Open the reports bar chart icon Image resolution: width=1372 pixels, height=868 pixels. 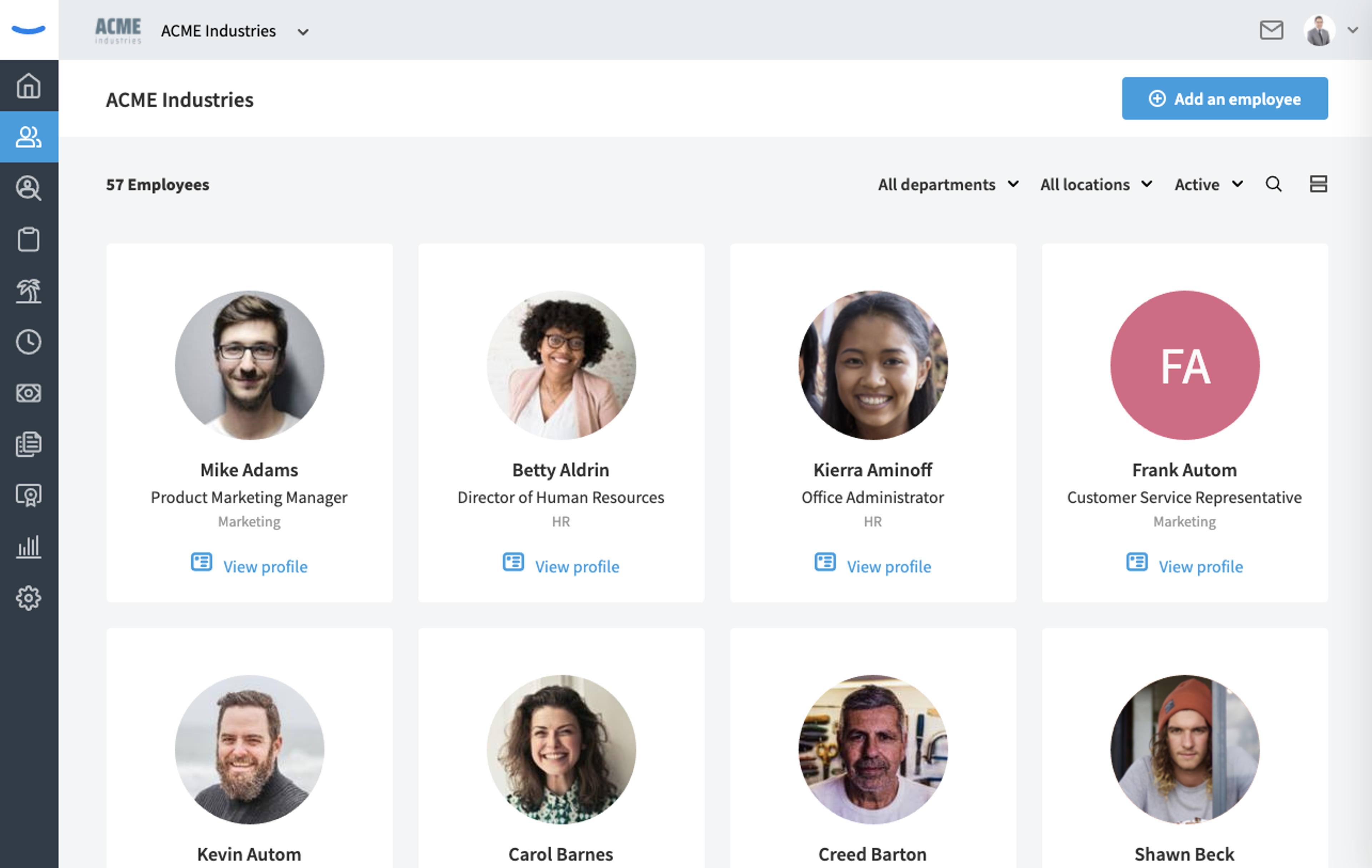pos(29,547)
